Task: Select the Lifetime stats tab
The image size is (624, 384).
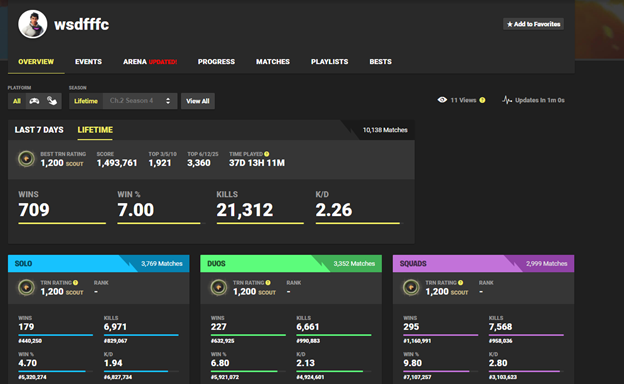Action: (95, 130)
